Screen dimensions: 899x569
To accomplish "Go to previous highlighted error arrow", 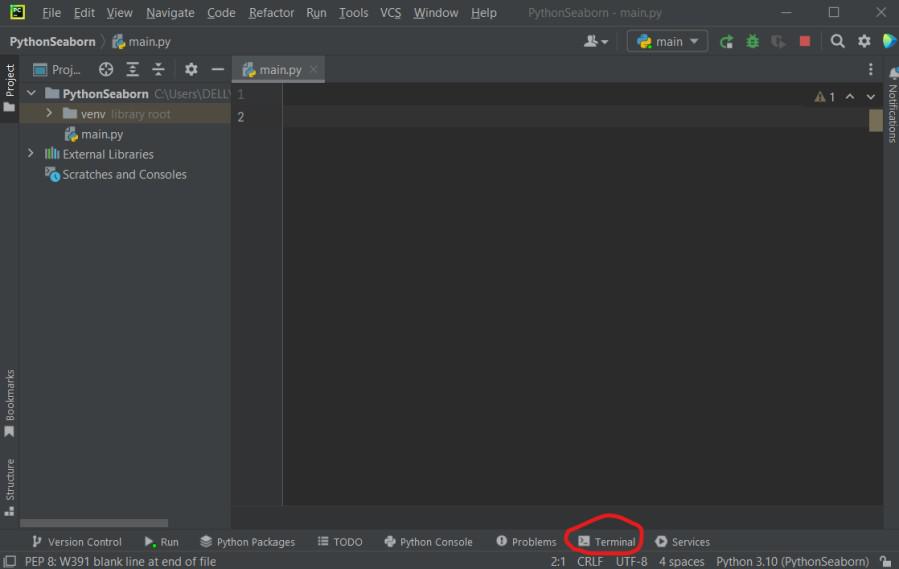I will click(850, 97).
